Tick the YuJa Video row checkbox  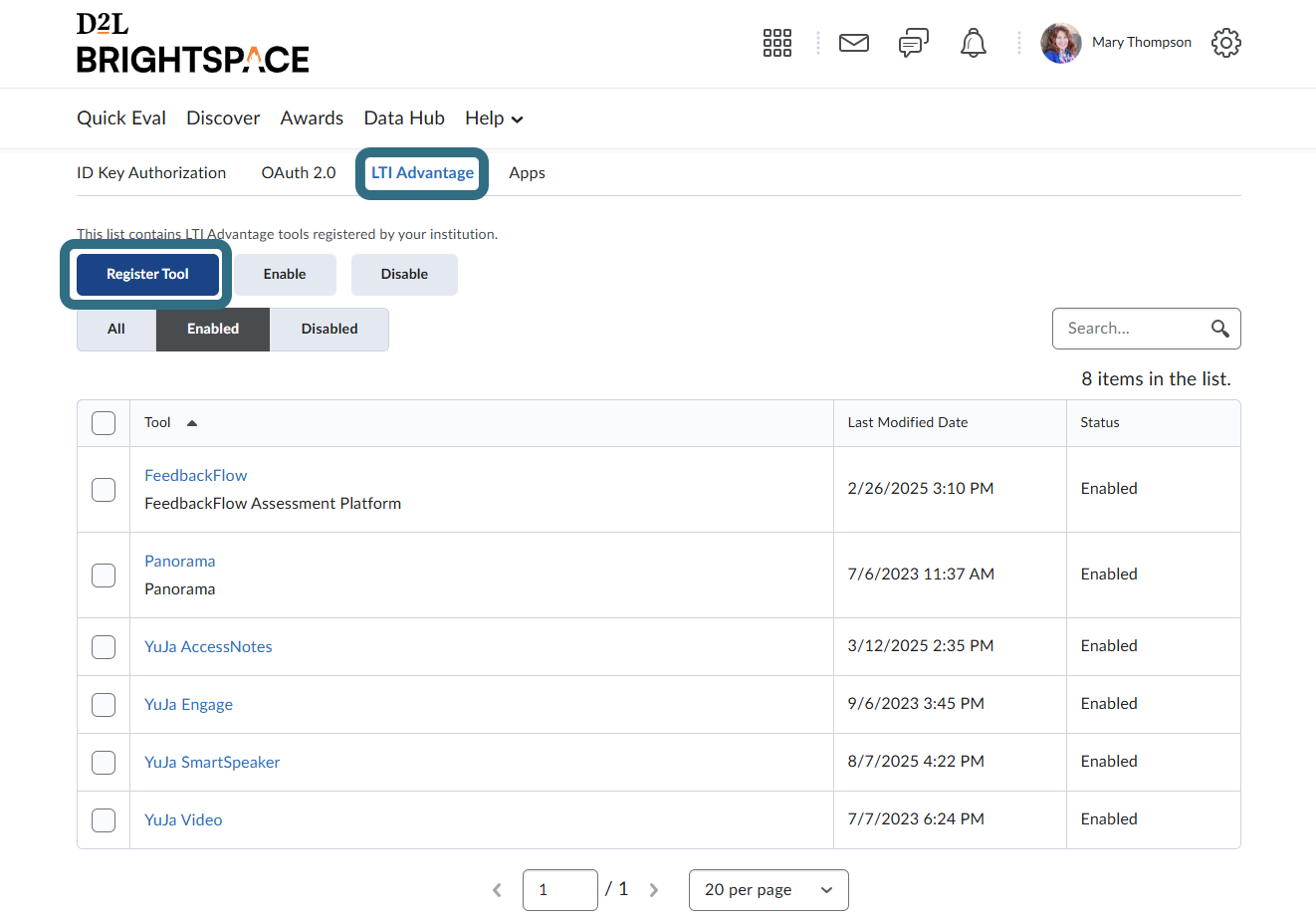click(104, 820)
